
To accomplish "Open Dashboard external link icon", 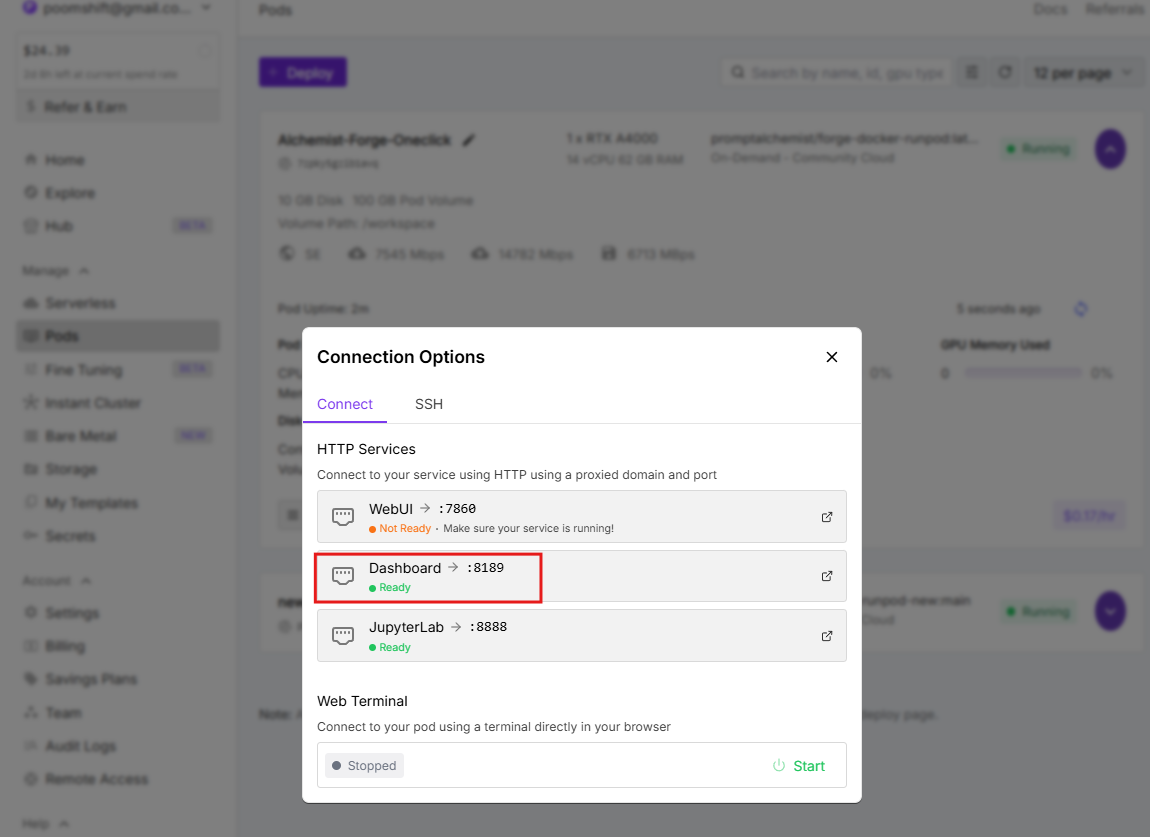I will 827,576.
